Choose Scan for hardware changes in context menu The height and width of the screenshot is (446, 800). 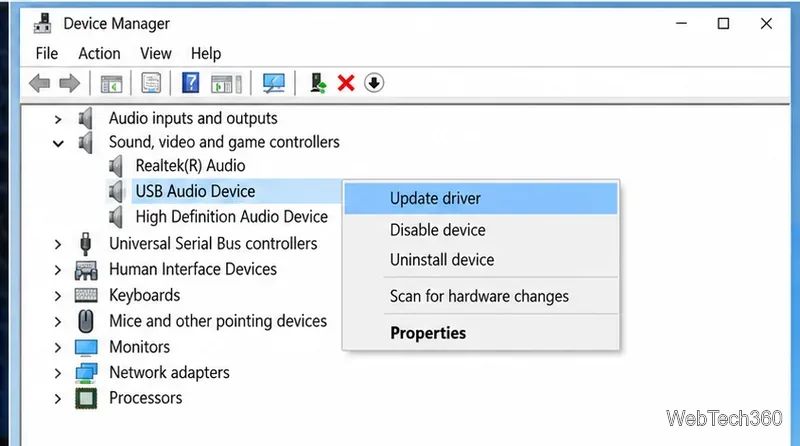point(481,296)
